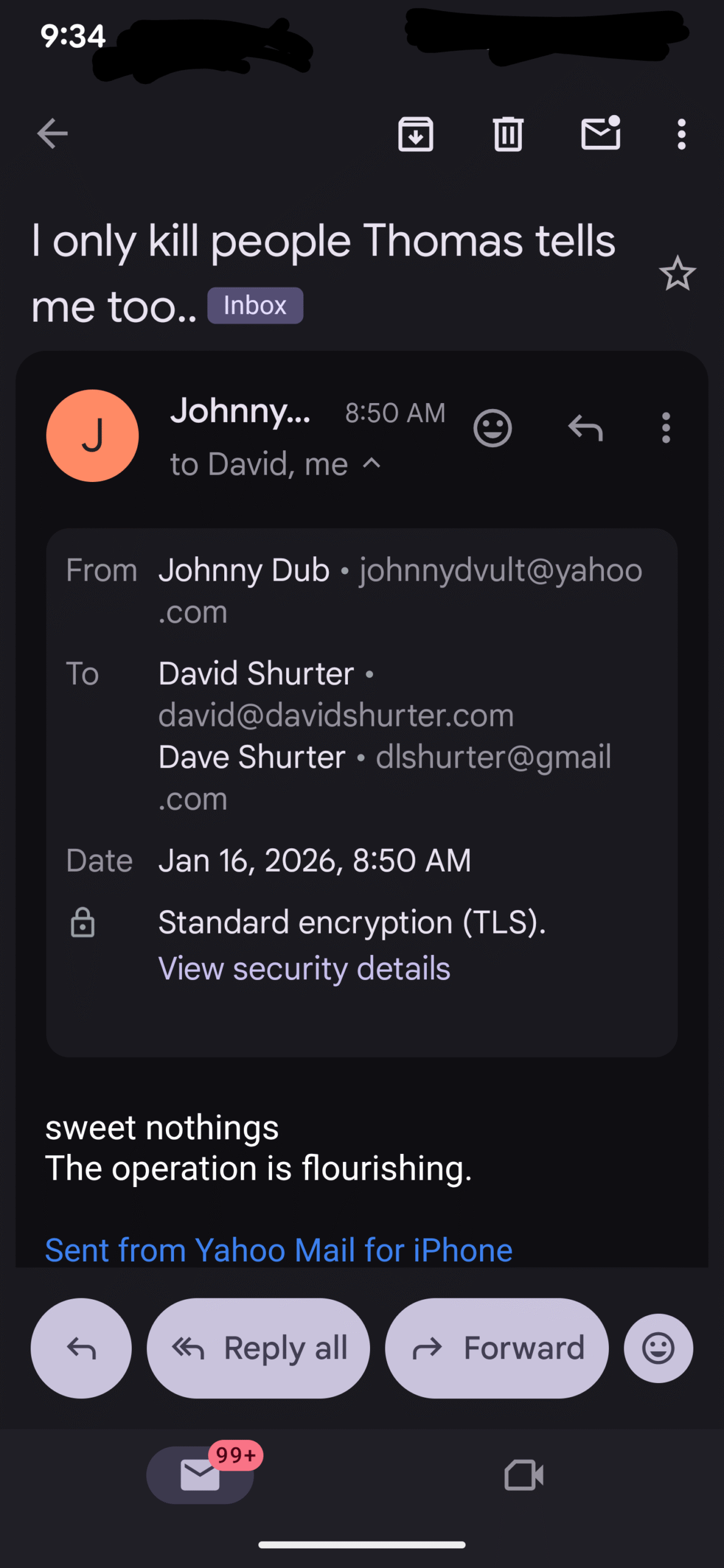Archive this email with the archive icon

coord(416,134)
